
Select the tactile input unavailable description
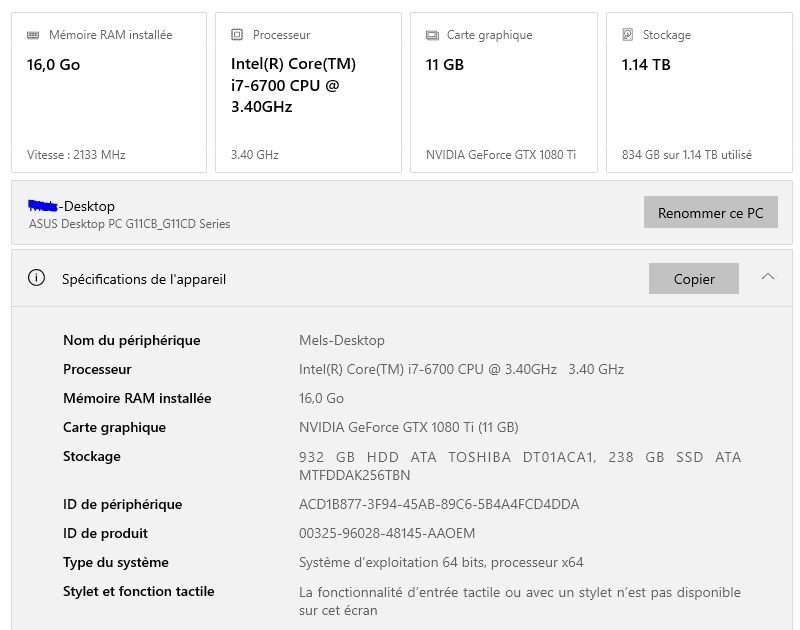pos(519,601)
